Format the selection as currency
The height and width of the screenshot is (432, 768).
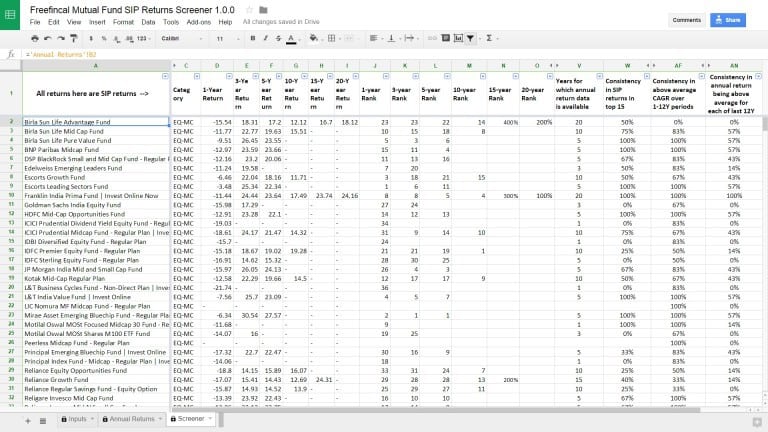[91, 38]
